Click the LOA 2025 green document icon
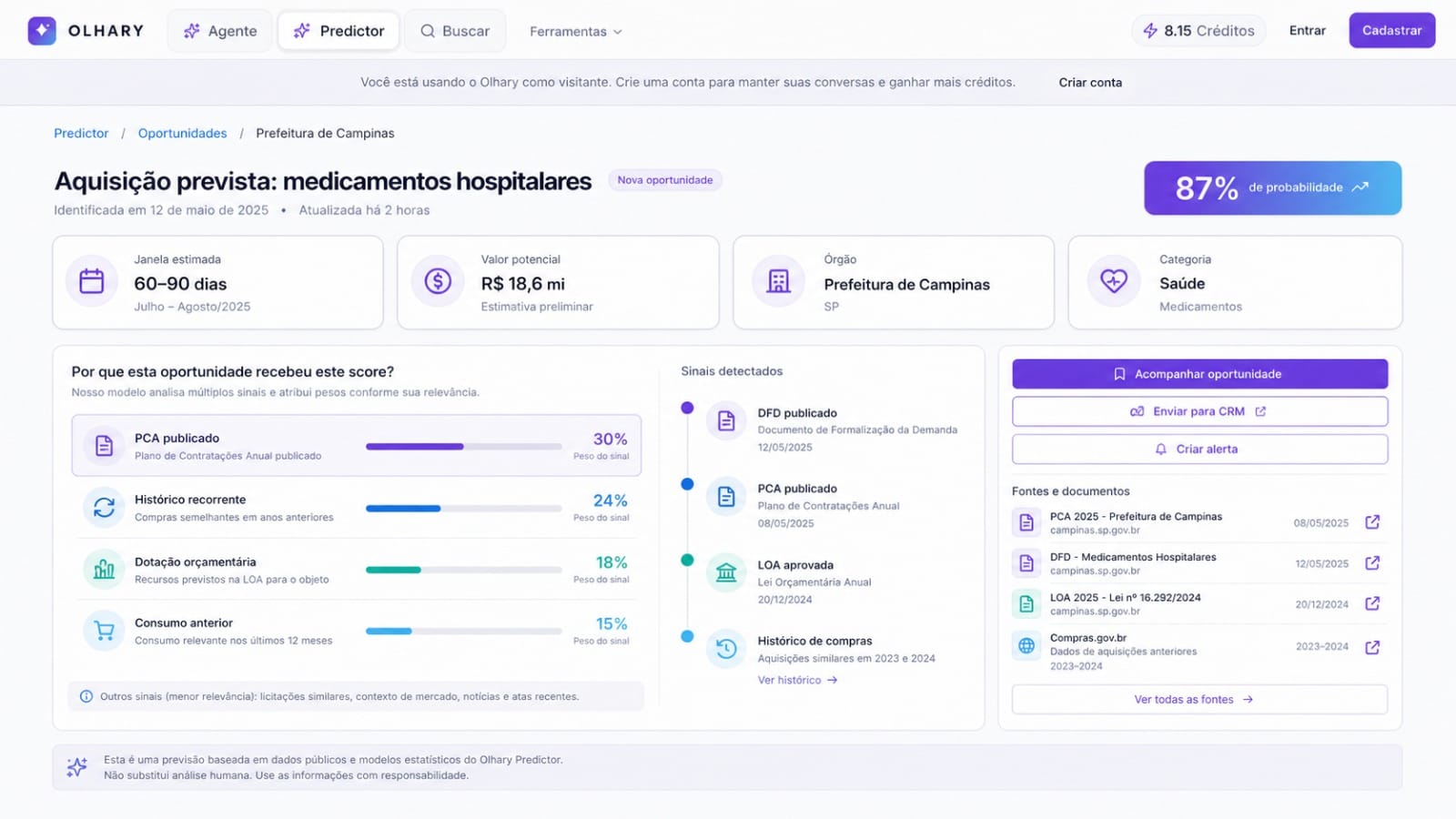The width and height of the screenshot is (1456, 819). point(1026,603)
